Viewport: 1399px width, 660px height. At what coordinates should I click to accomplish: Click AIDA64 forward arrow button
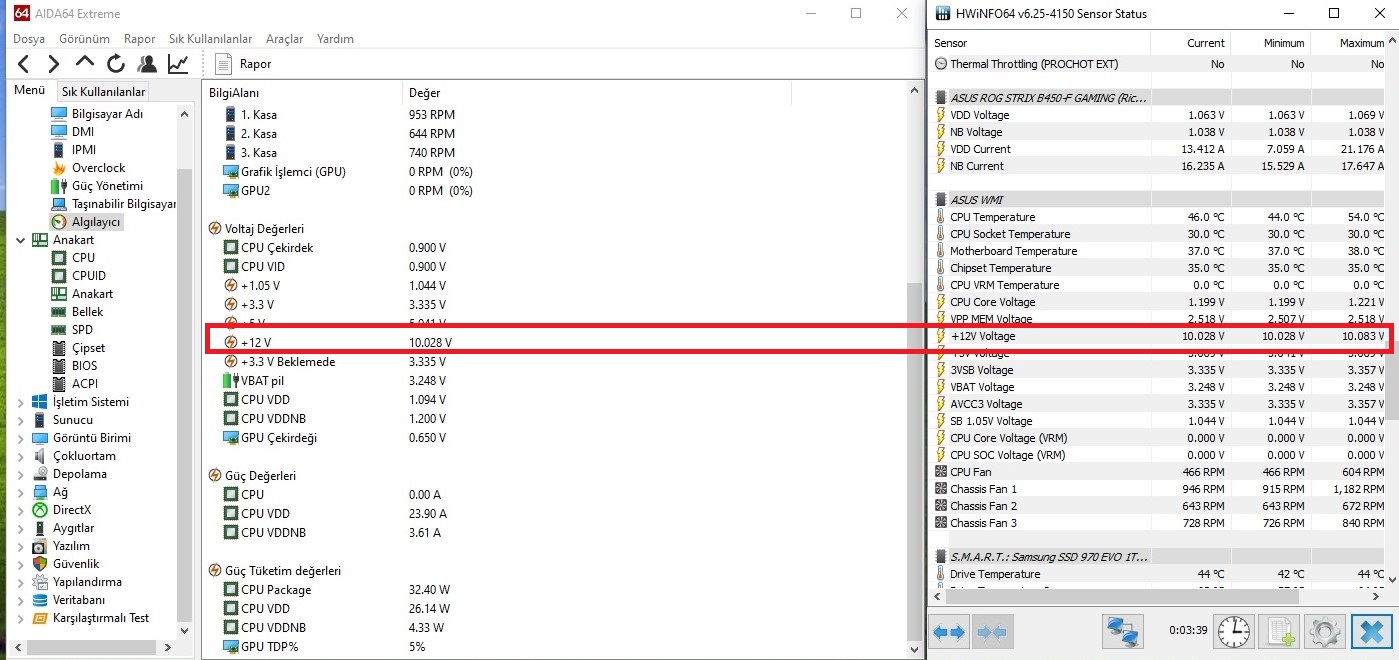click(x=53, y=64)
